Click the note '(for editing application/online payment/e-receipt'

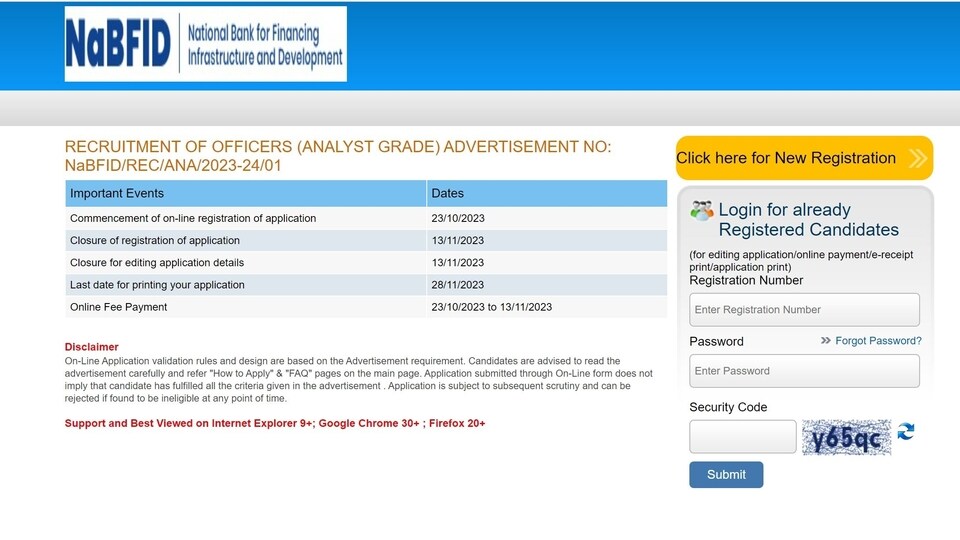[x=801, y=261]
